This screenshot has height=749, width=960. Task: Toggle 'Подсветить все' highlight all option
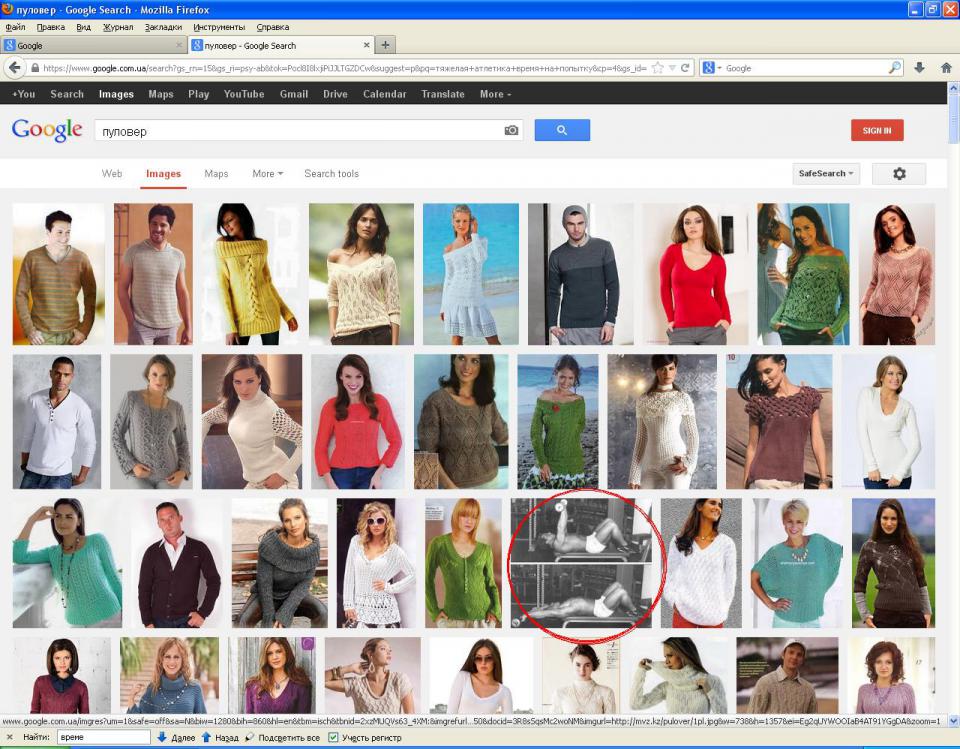(x=251, y=738)
